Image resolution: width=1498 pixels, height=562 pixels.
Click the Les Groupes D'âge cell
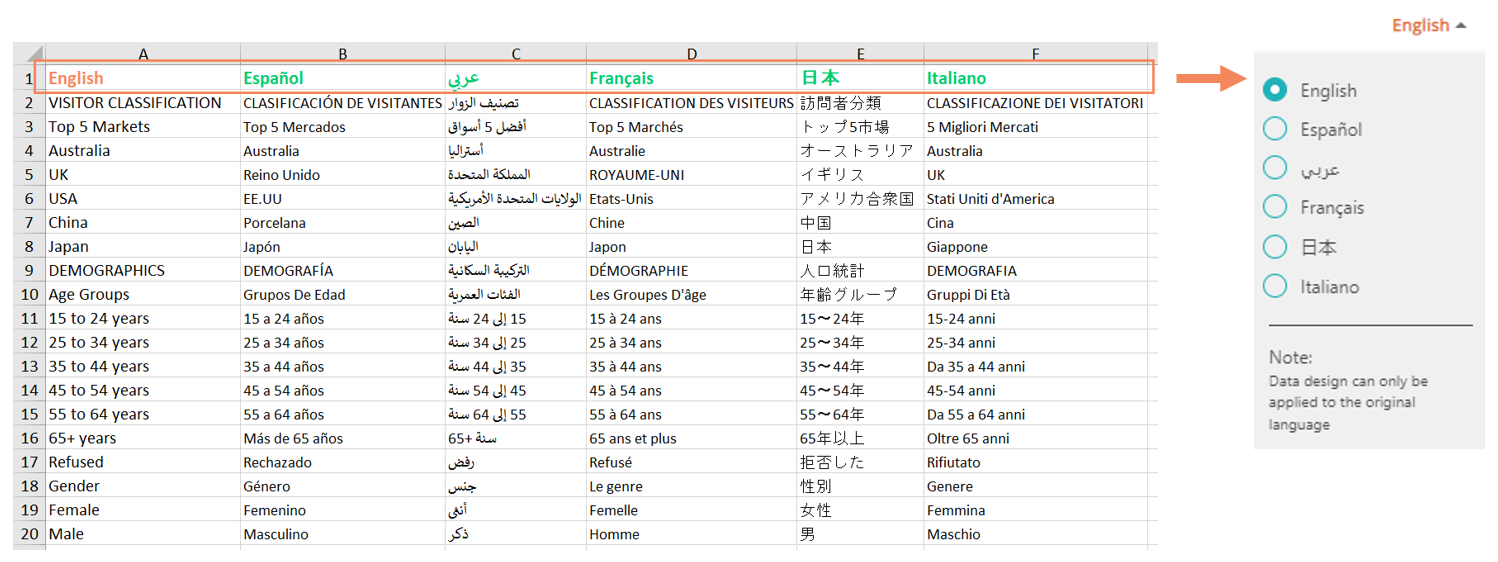pos(692,294)
